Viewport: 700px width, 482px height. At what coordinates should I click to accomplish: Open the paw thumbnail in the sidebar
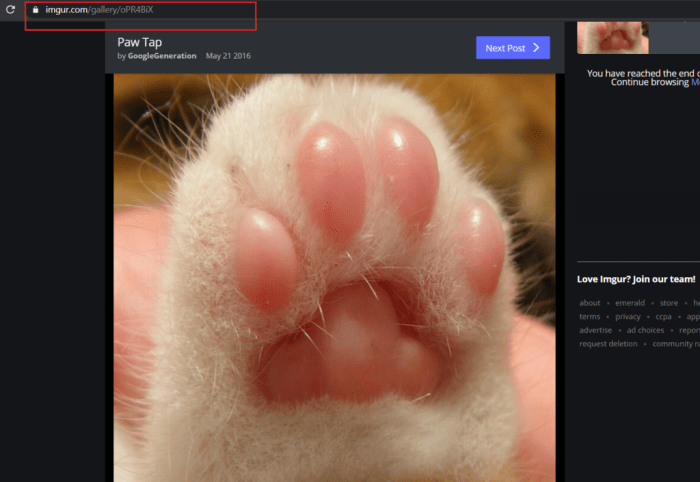click(x=612, y=37)
